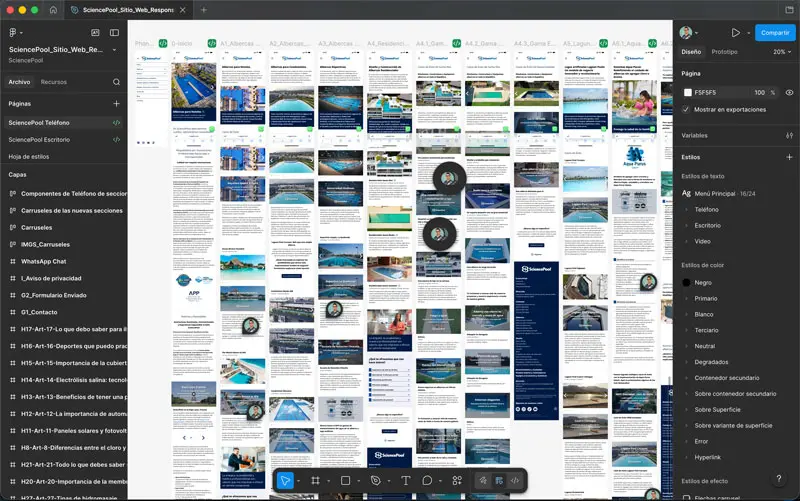
Task: Select the Menú Principal text style
Action: (714, 193)
